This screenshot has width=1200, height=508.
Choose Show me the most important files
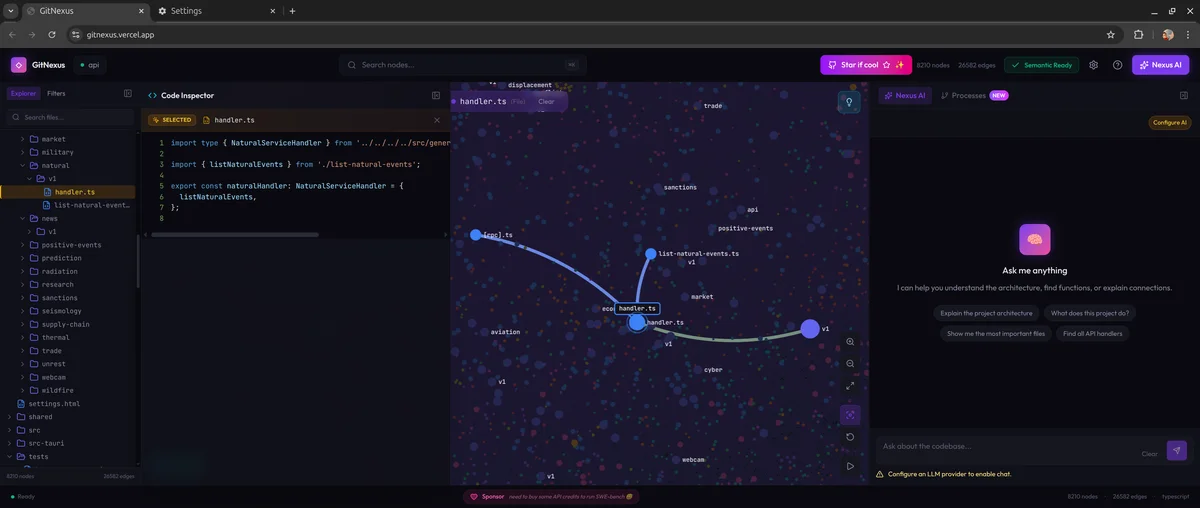click(996, 334)
